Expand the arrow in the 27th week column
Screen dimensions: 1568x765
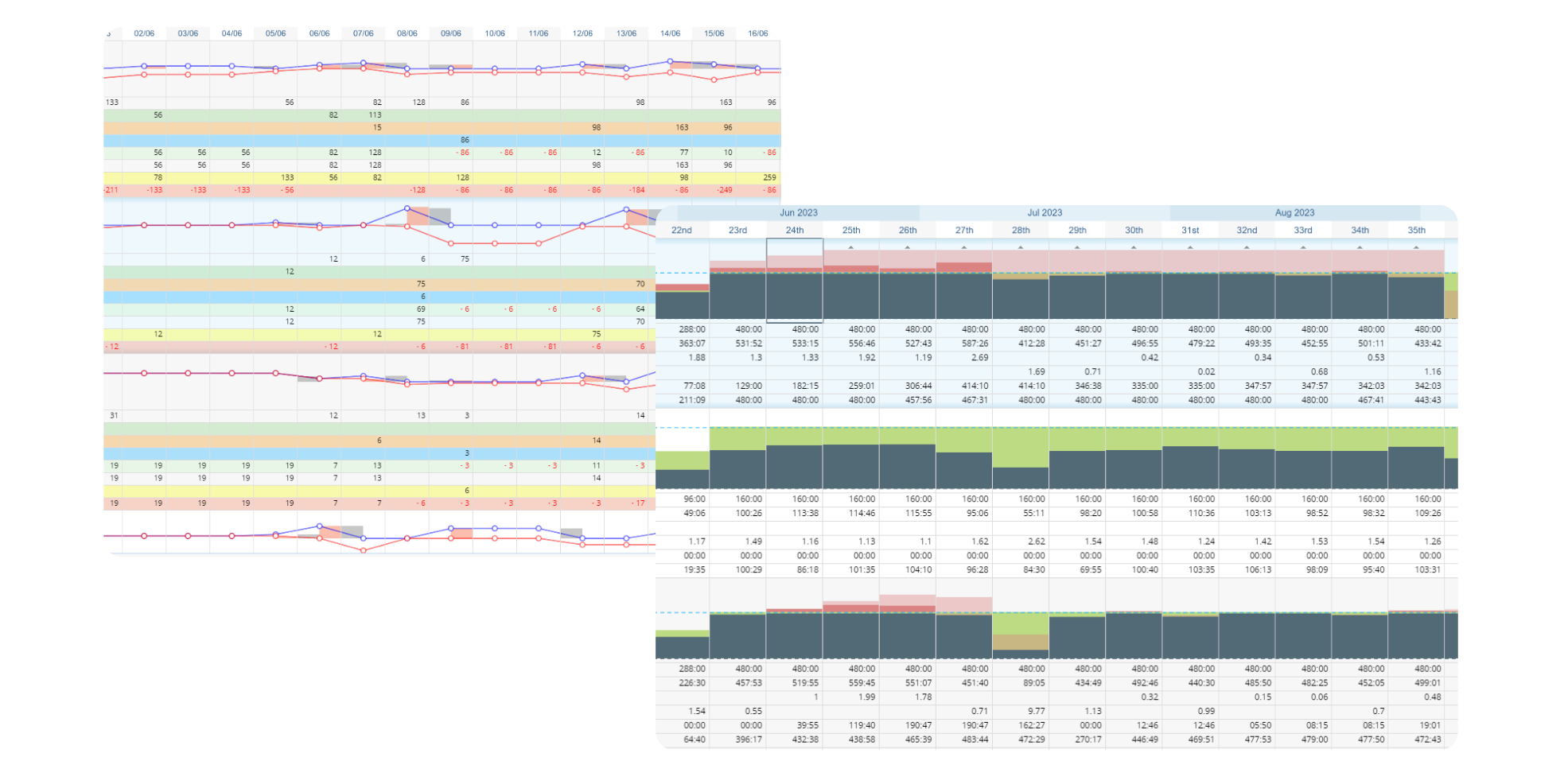point(964,247)
